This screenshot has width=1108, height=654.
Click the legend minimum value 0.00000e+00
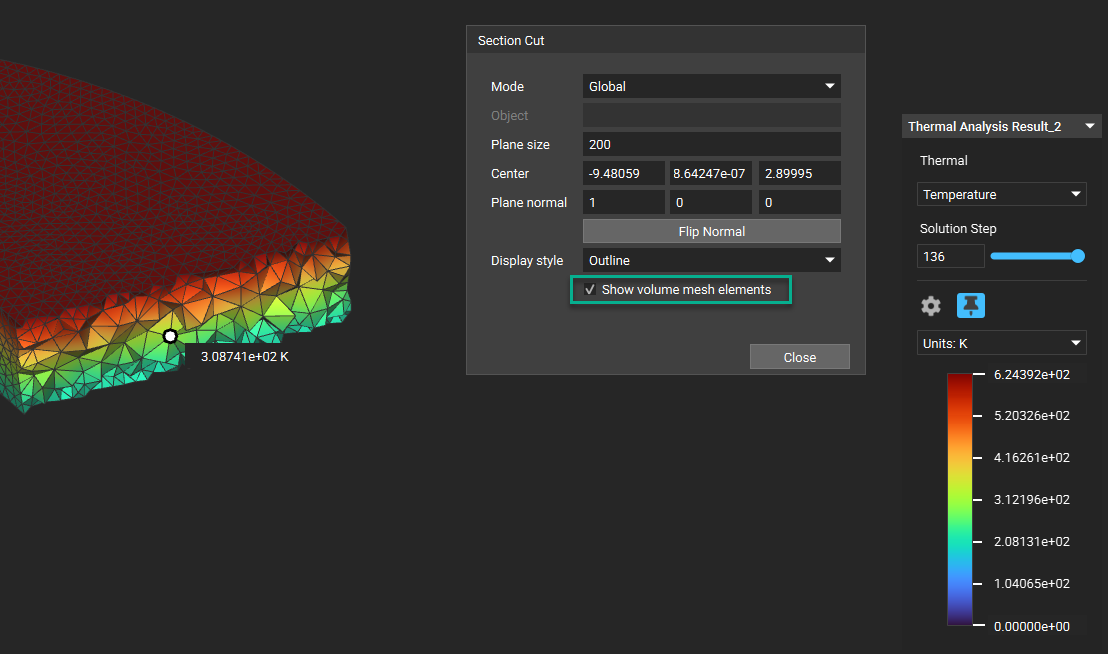tap(1032, 626)
